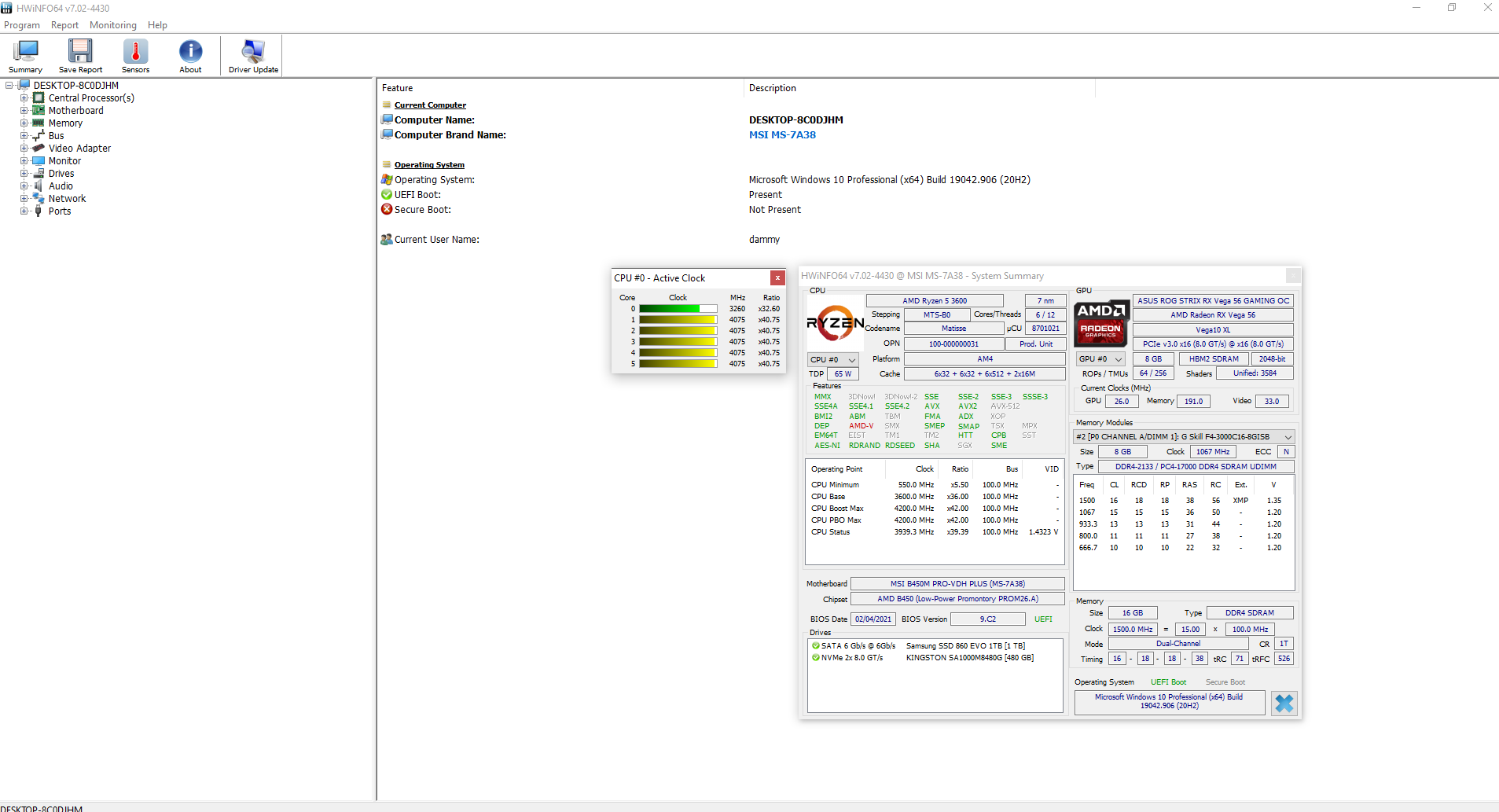
Task: Click the AMD Ryzen 5 3600 name field
Action: click(x=935, y=301)
